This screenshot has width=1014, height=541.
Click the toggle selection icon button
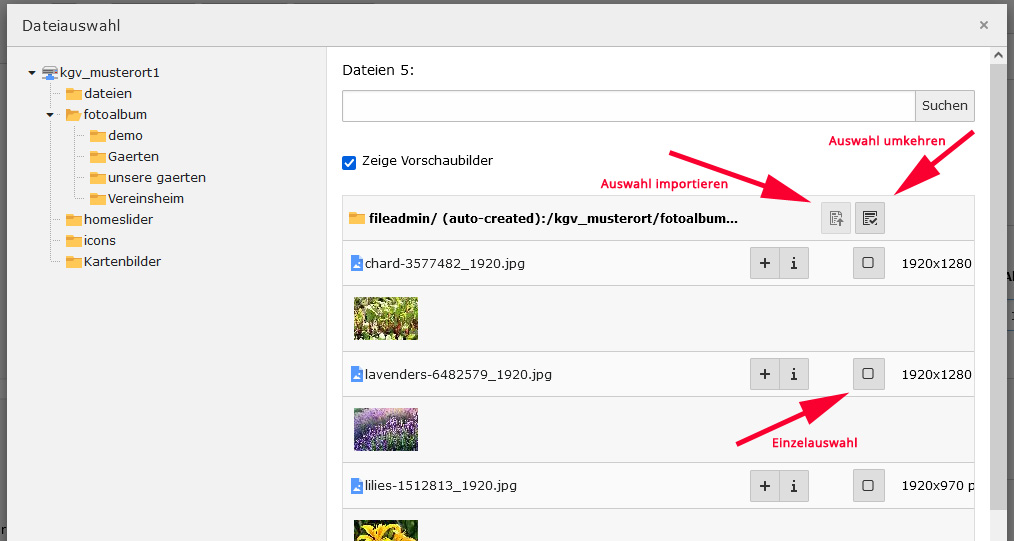pos(870,218)
